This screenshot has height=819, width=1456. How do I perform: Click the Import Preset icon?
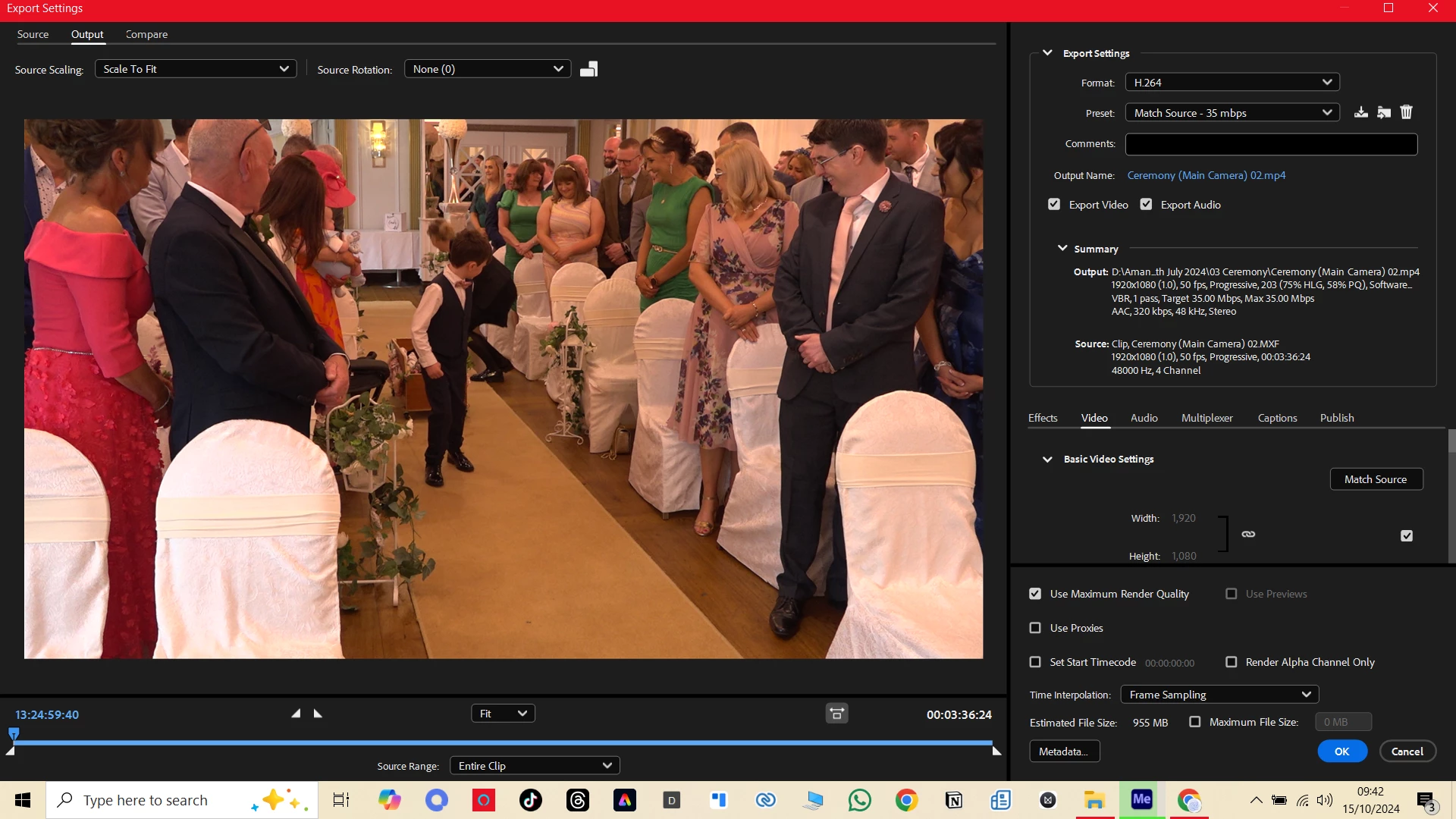pyautogui.click(x=1384, y=112)
